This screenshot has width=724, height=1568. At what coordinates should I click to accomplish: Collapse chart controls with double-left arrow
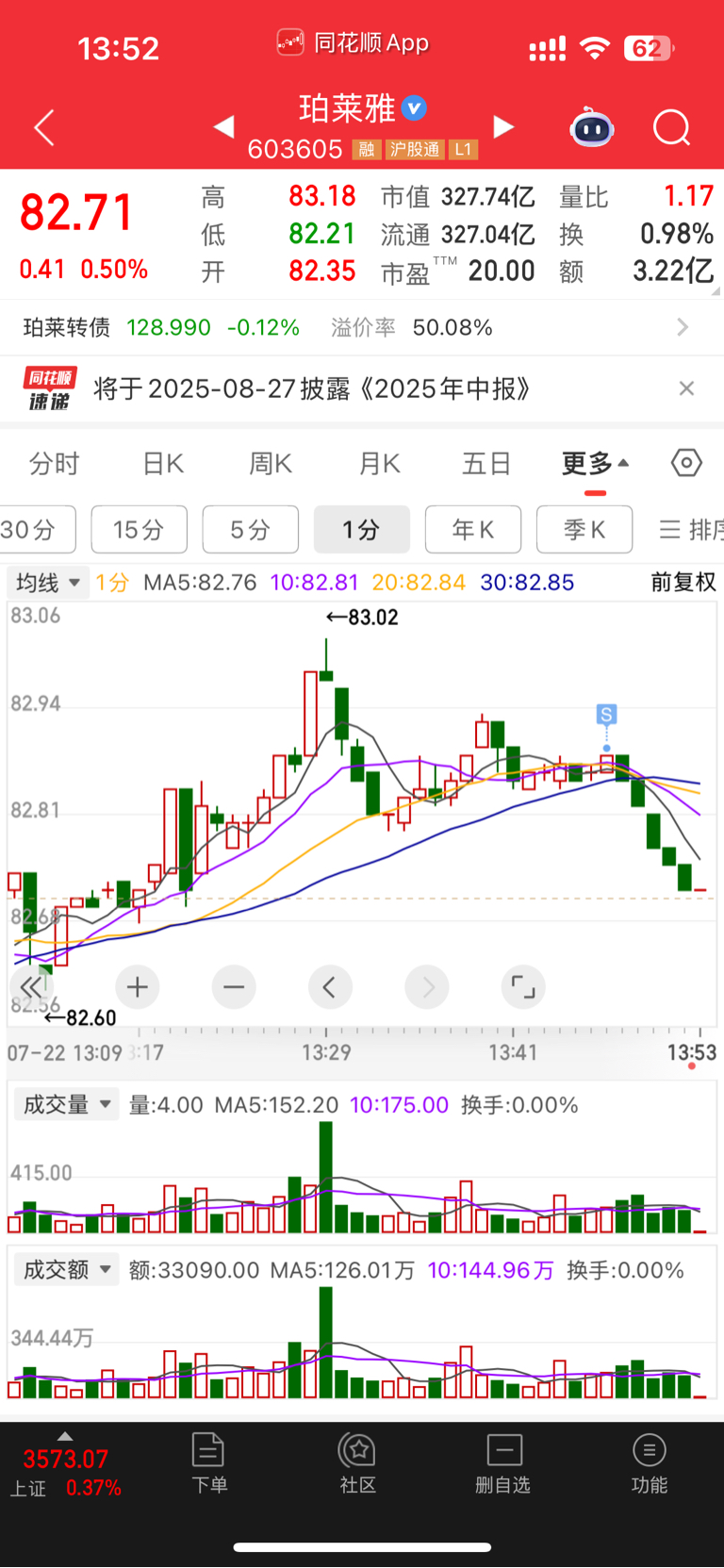31,987
